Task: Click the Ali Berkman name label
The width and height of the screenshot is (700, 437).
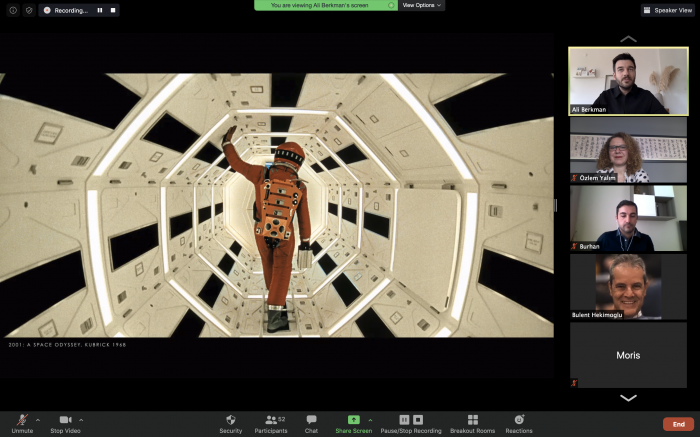Action: (589, 109)
